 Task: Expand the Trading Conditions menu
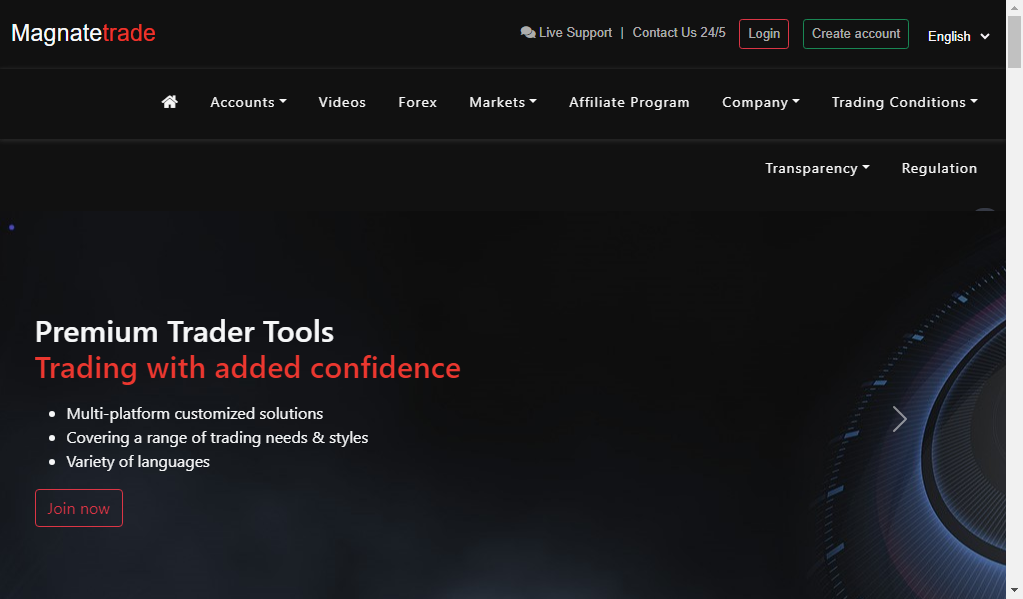[904, 102]
